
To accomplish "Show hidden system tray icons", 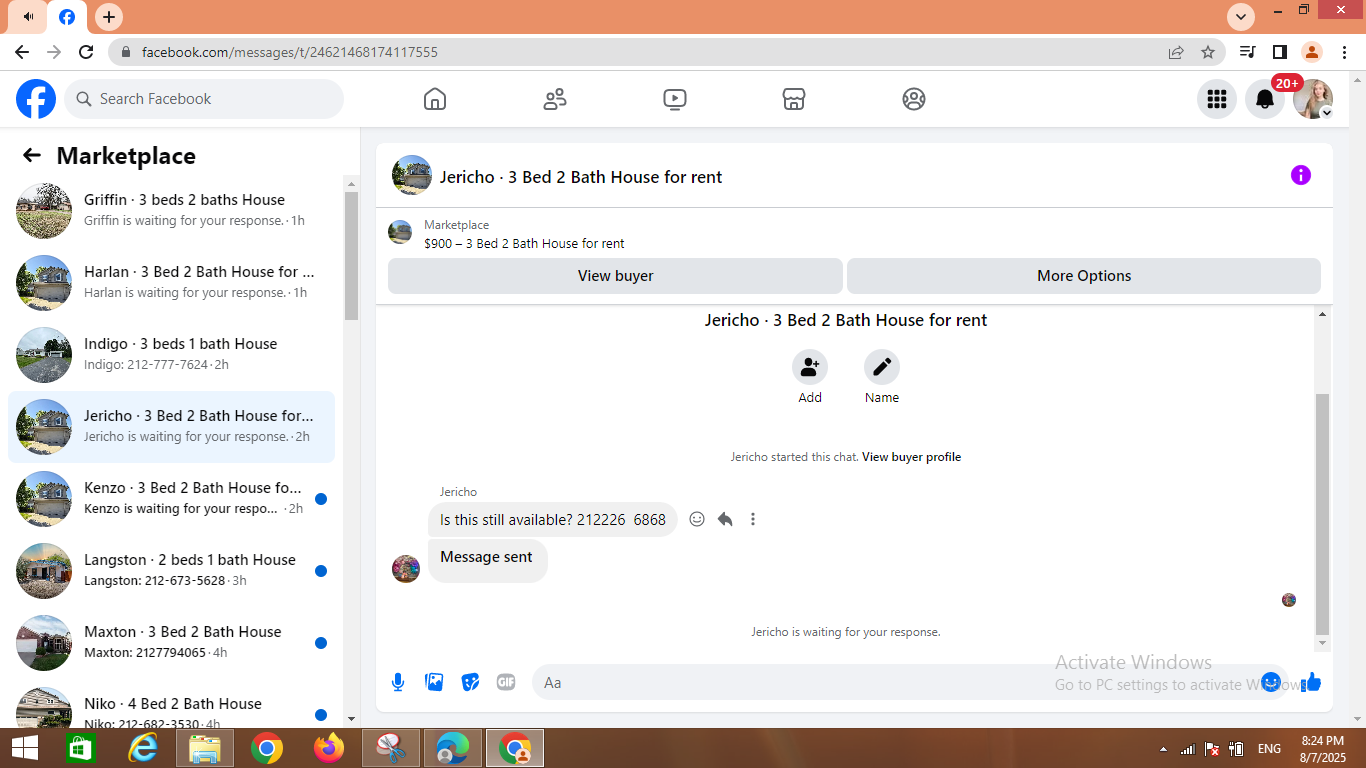I will click(1162, 749).
